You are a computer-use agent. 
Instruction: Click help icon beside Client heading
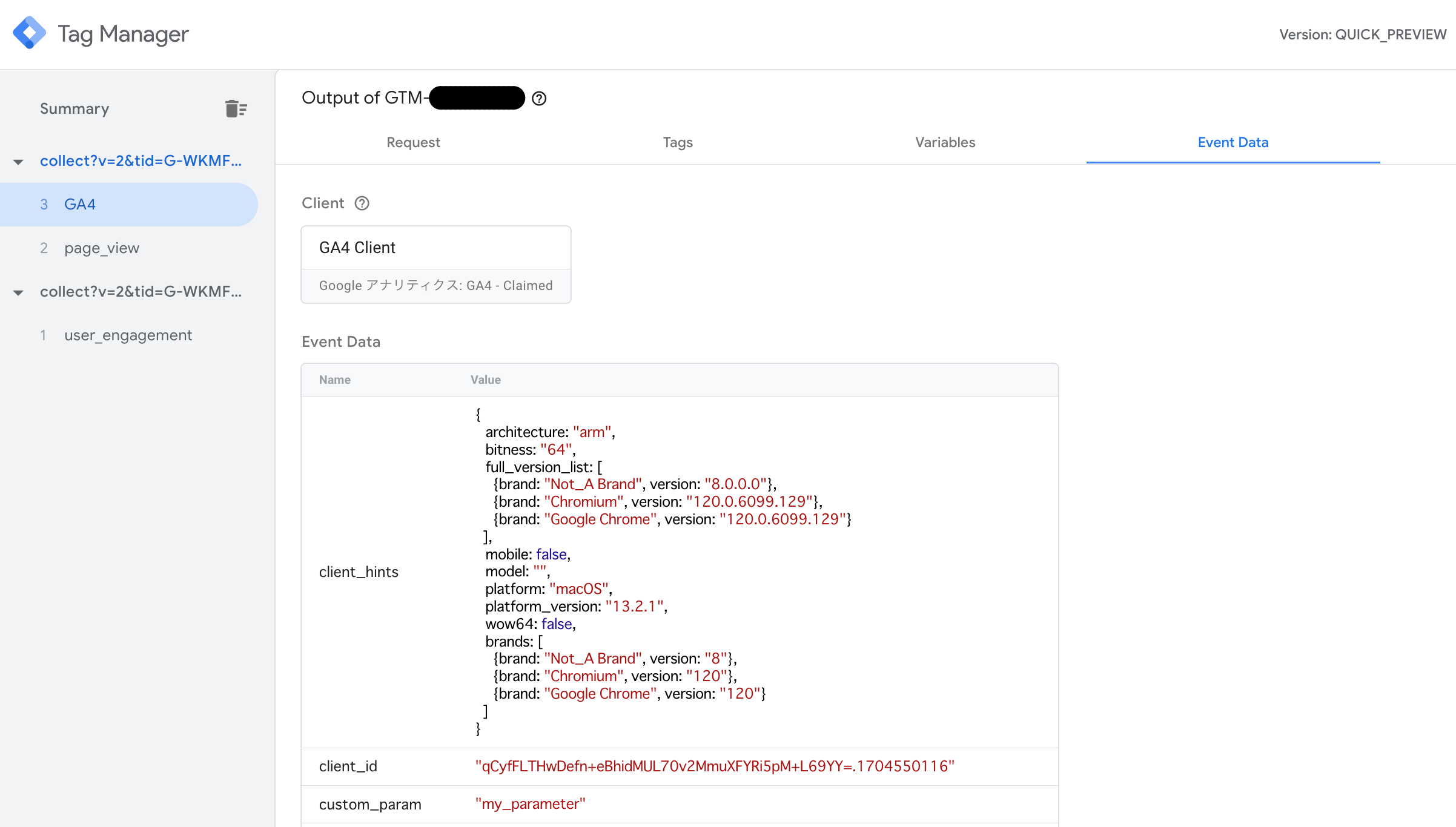362,203
